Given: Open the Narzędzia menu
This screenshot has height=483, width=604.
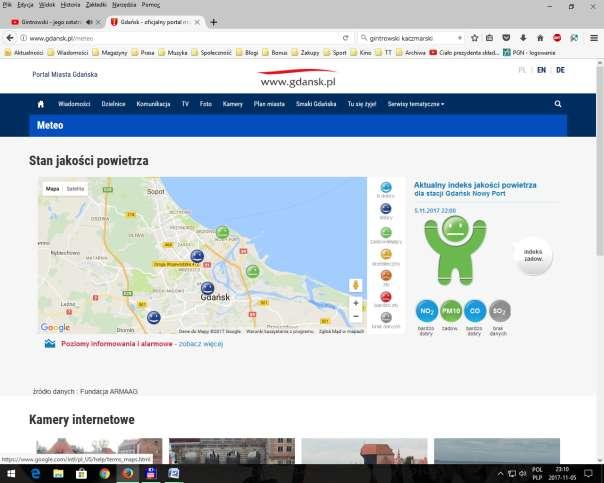Looking at the screenshot, I should (x=124, y=5).
